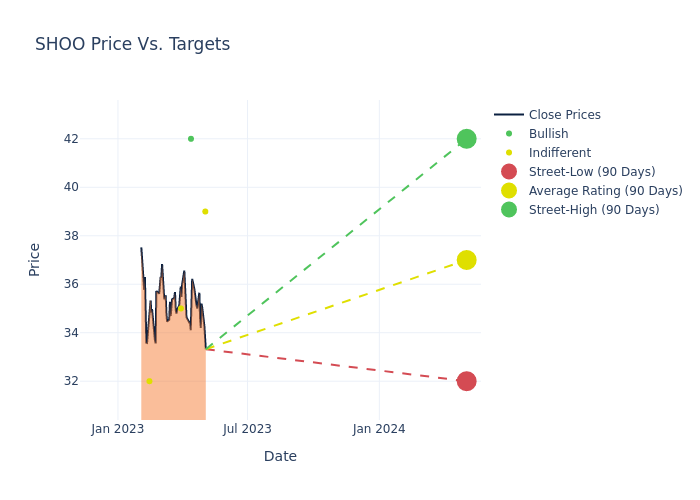Image resolution: width=700 pixels, height=500 pixels.
Task: Click the chart title SHOO Price Vs. Targets
Action: (x=132, y=44)
